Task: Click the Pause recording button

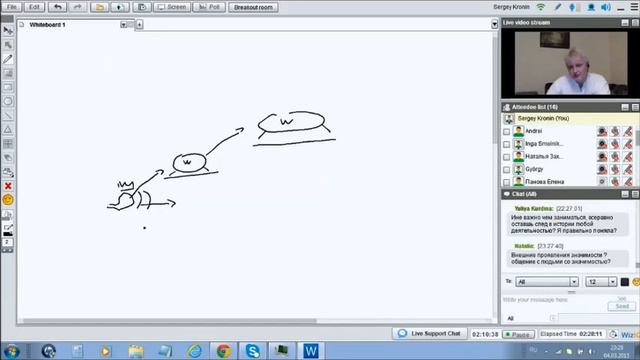Action: [x=518, y=334]
